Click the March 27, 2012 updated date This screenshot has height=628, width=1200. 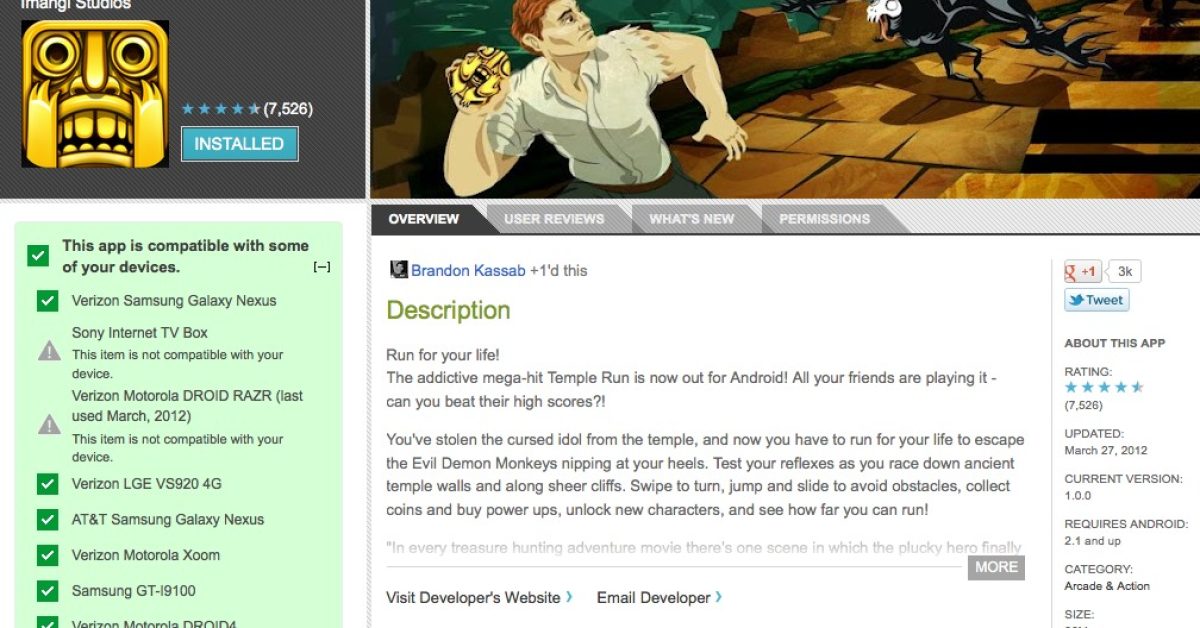1106,450
